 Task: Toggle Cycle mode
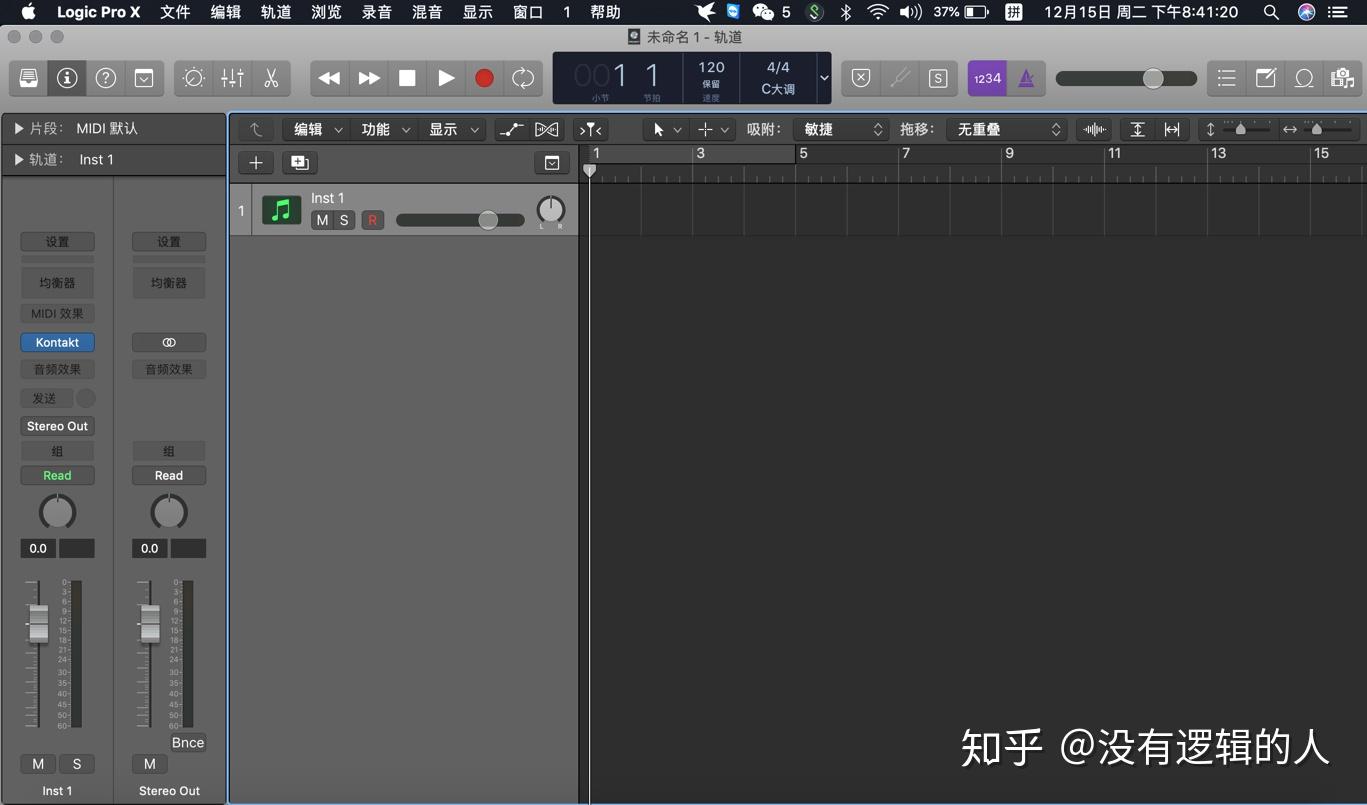pos(523,78)
